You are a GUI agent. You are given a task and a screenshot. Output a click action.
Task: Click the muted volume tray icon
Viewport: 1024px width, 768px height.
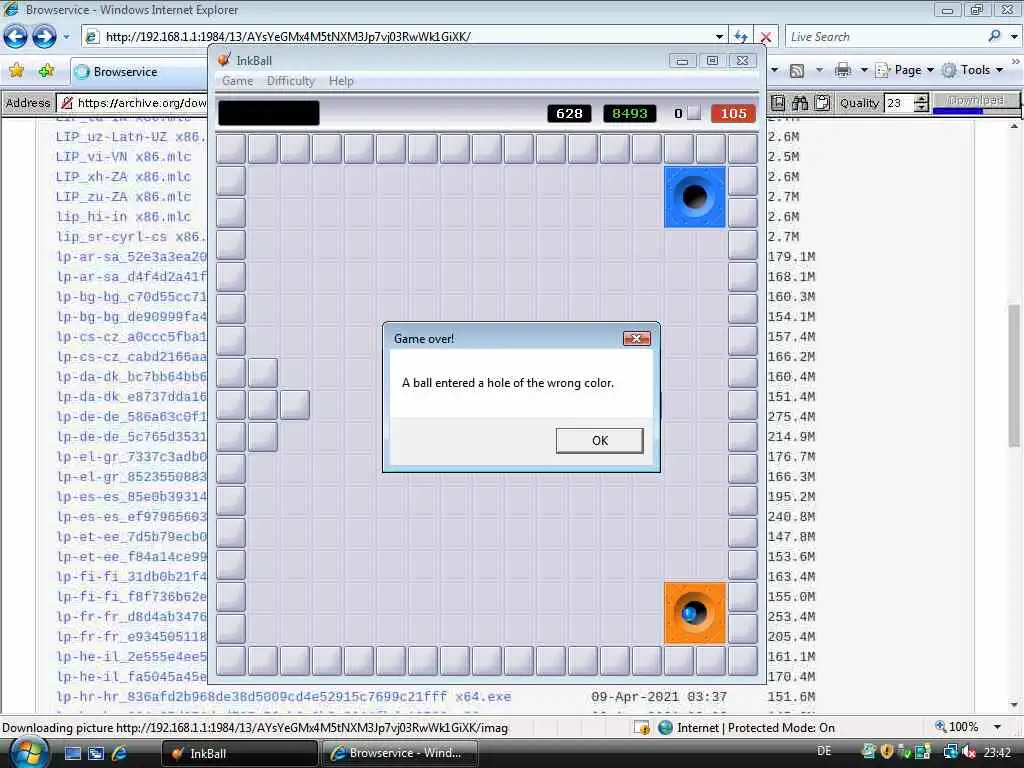(969, 753)
